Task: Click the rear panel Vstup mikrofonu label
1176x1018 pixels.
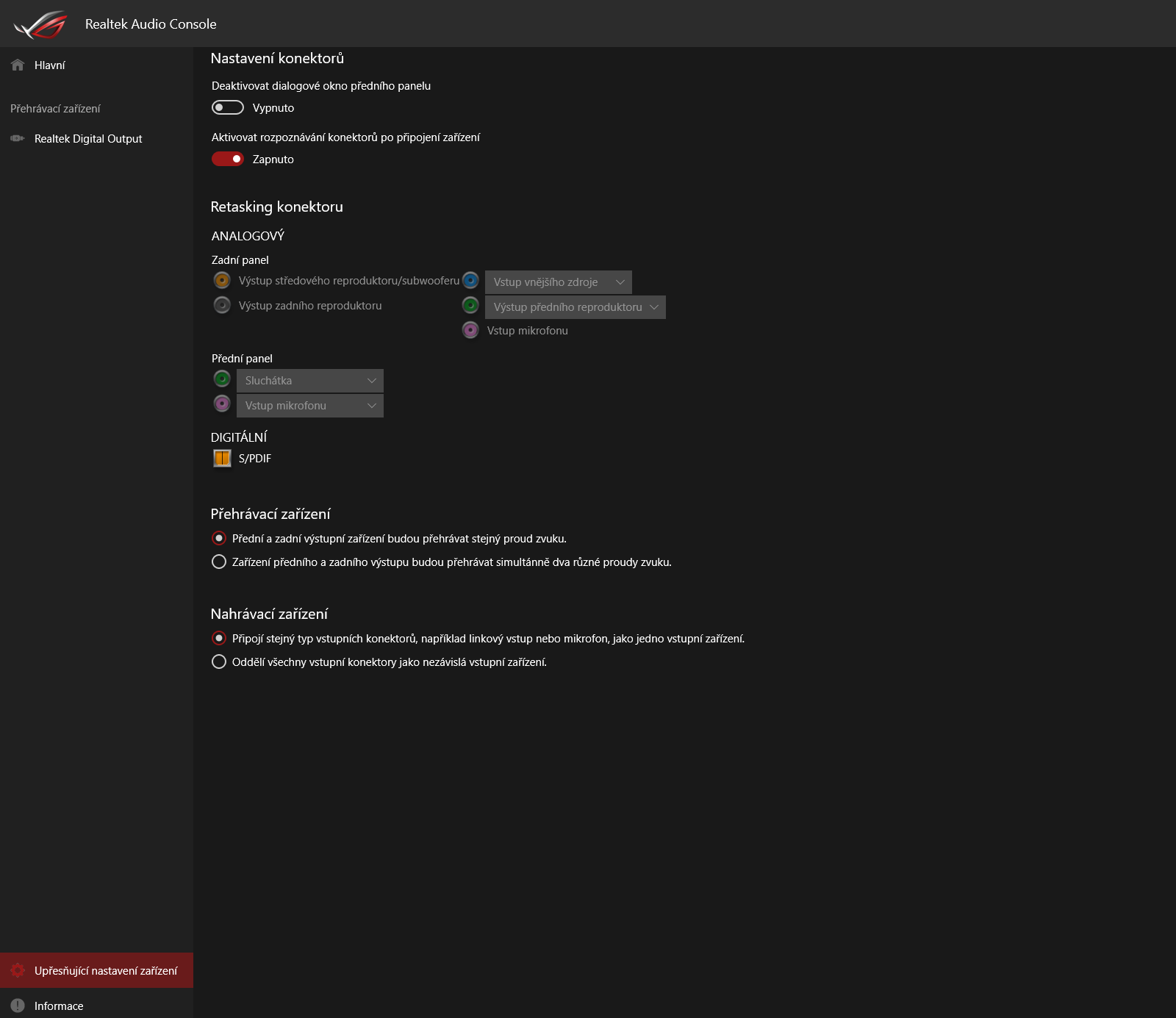Action: click(x=528, y=331)
